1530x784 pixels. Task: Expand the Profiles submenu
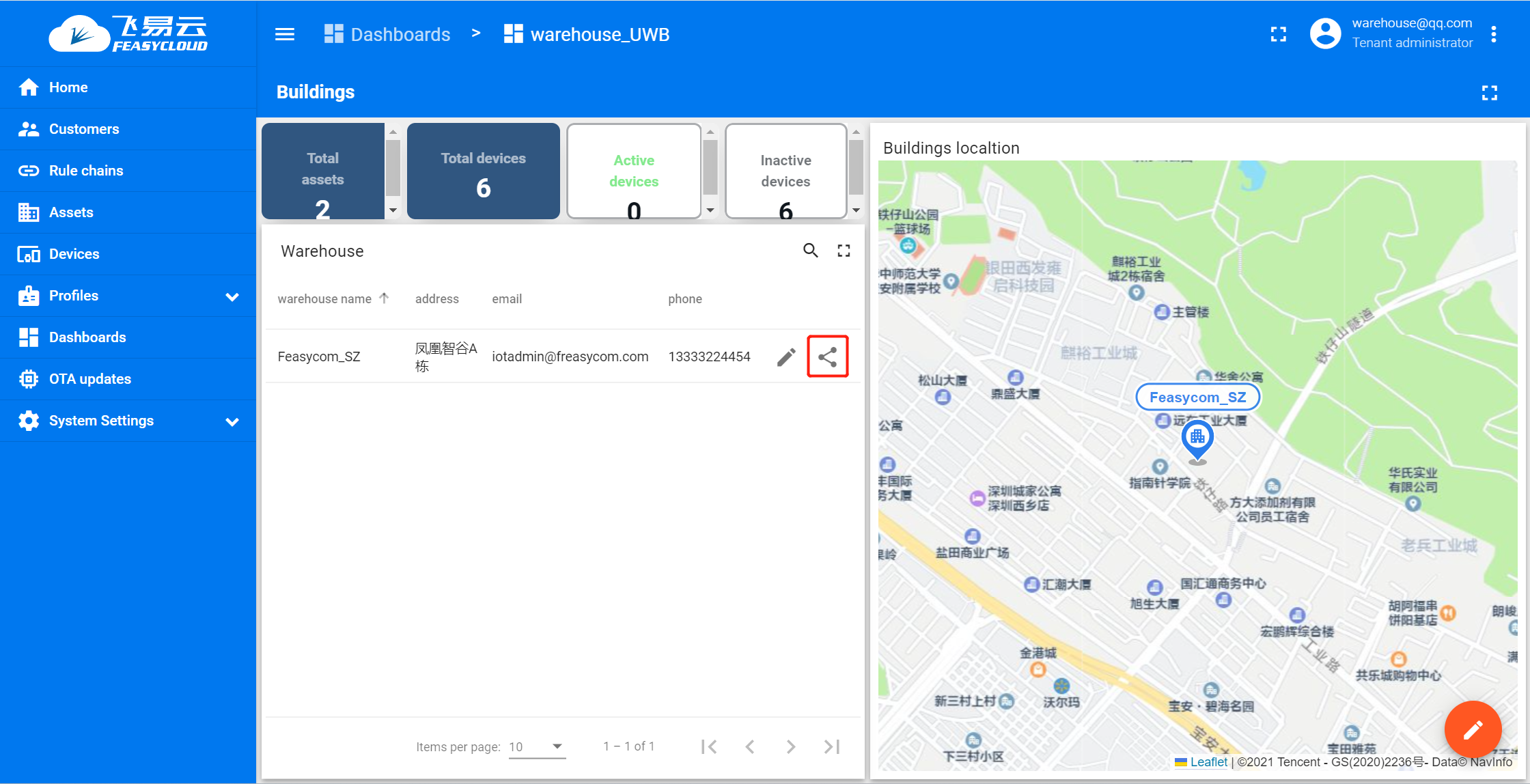coord(232,296)
